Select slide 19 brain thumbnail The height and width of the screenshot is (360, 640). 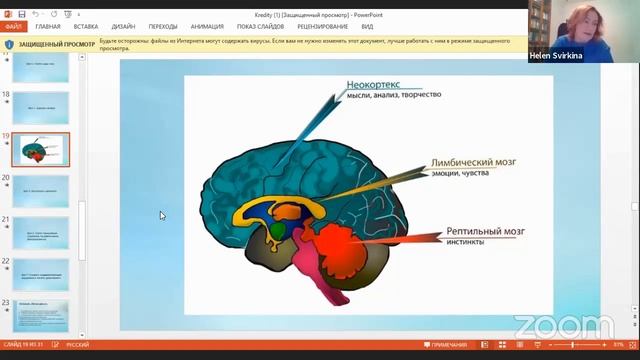[x=40, y=149]
